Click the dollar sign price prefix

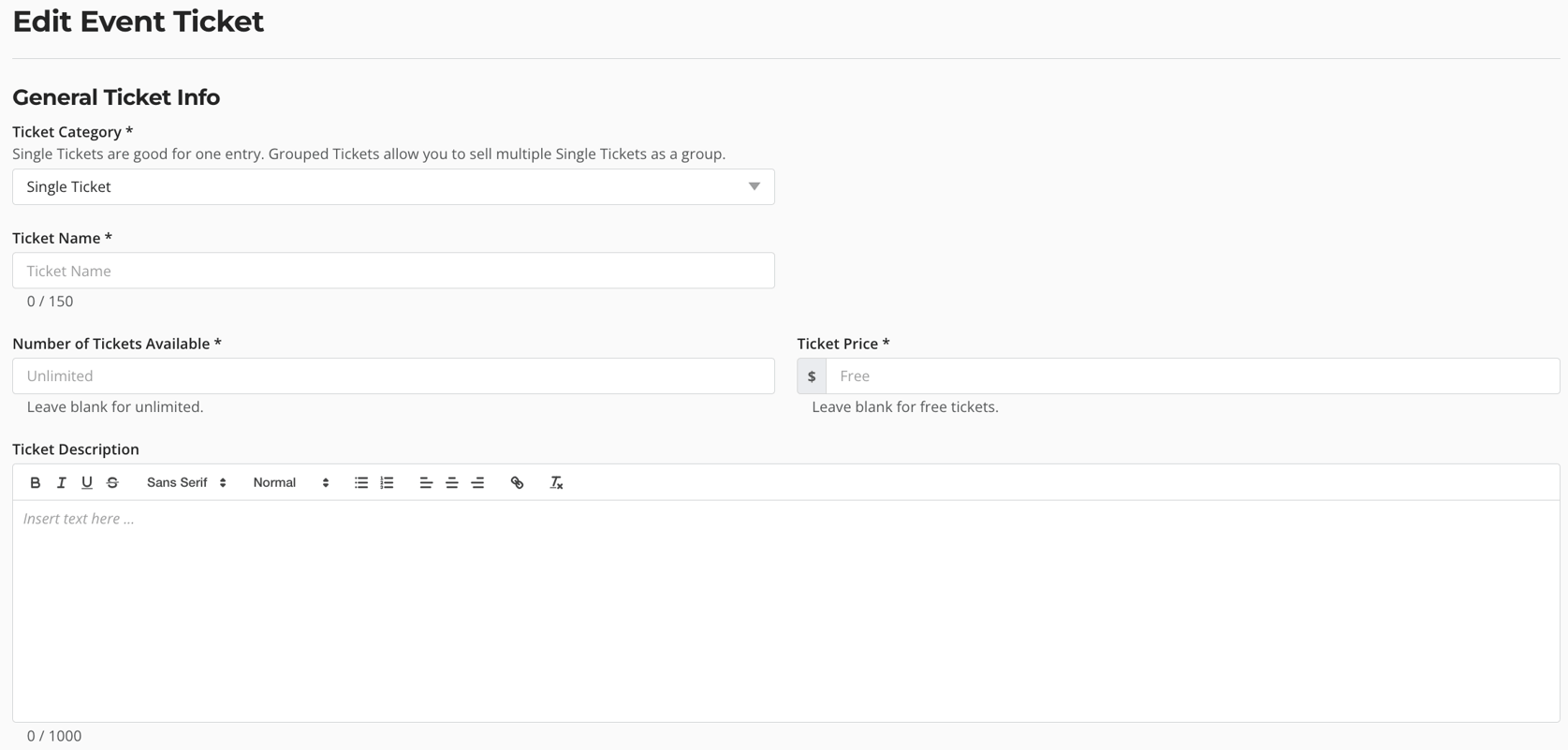point(812,376)
